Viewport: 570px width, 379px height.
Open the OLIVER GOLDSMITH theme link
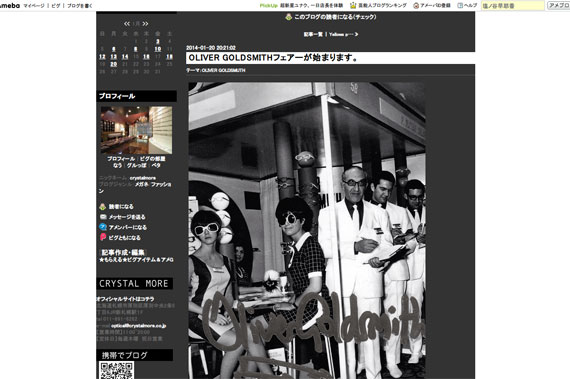[x=223, y=70]
